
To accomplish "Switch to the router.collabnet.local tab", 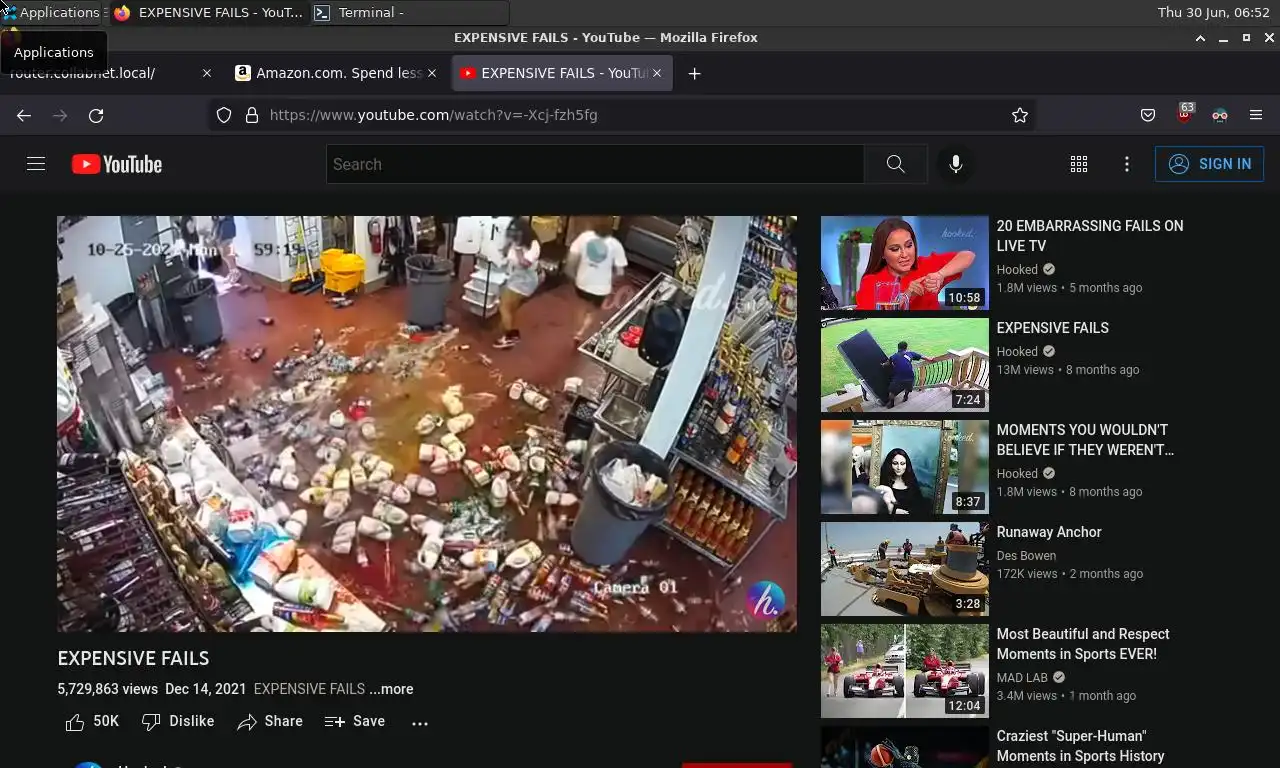I will [x=110, y=73].
